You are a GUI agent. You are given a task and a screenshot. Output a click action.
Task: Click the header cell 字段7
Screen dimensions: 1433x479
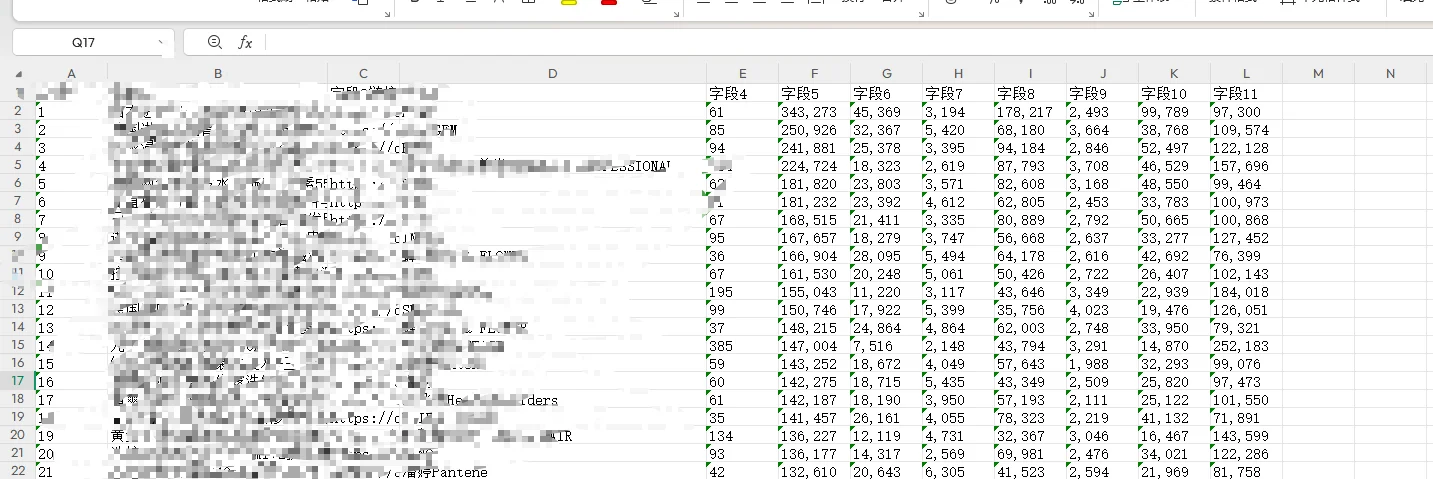click(958, 93)
